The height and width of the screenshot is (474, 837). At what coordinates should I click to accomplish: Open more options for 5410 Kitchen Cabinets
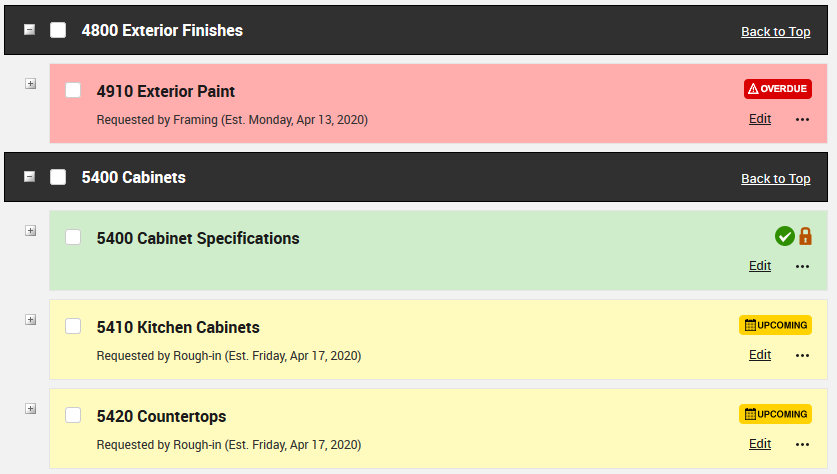802,356
